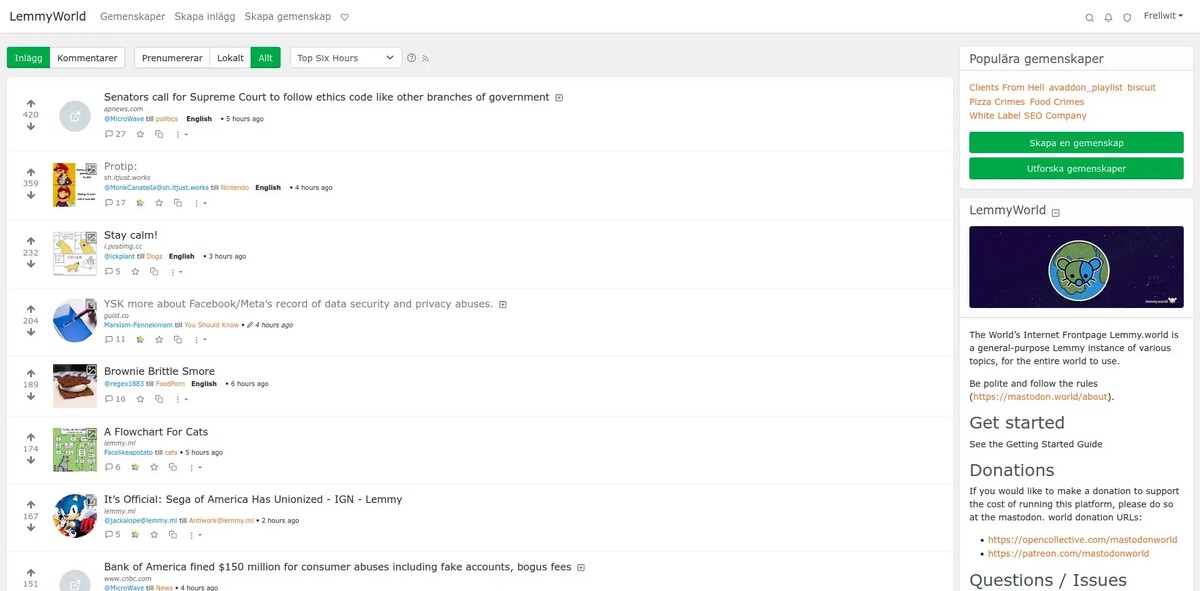This screenshot has height=591, width=1200.
Task: Open Gemenskaper in the top navigation
Action: tap(133, 17)
